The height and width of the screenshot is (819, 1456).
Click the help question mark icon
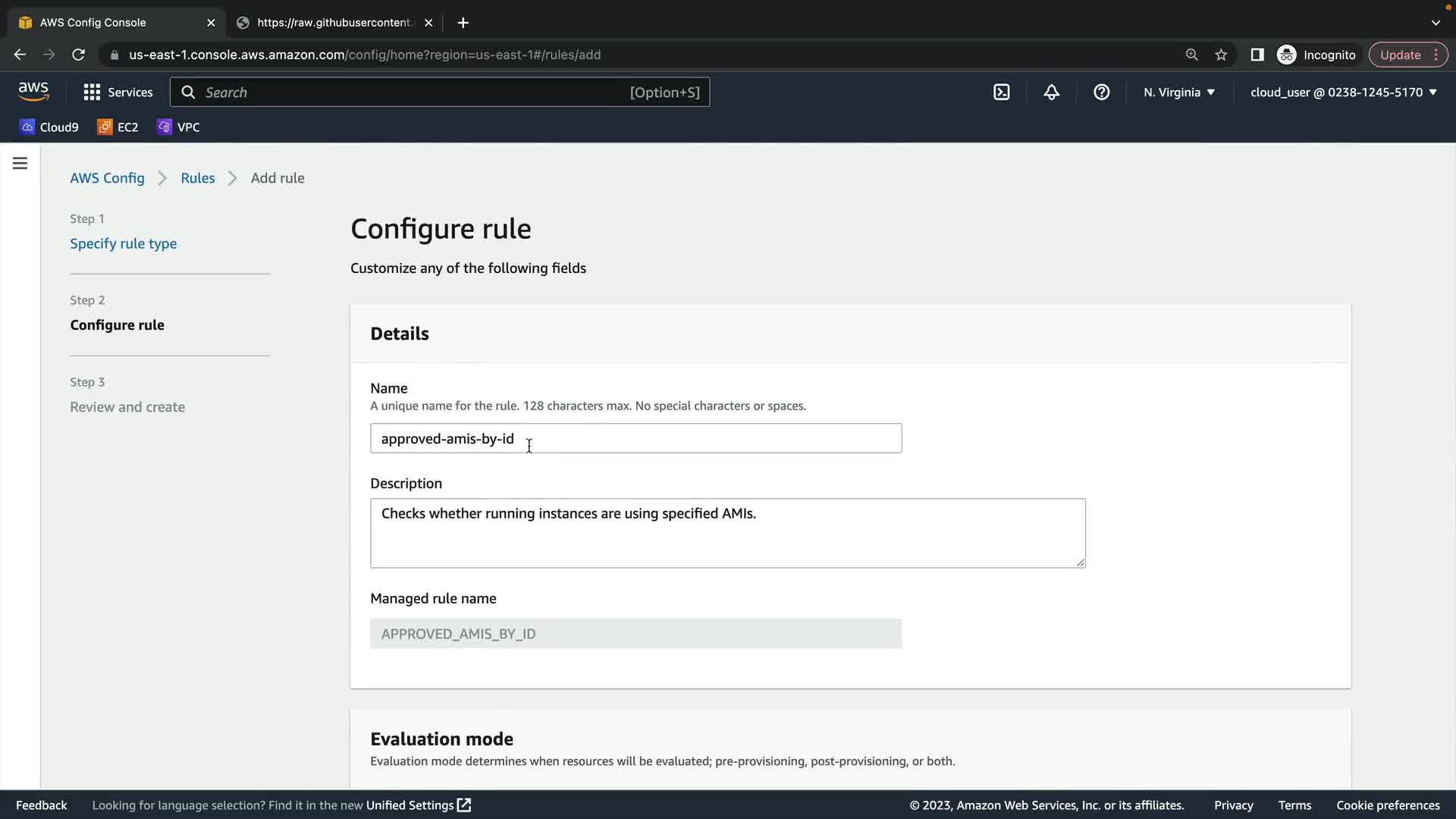point(1101,92)
